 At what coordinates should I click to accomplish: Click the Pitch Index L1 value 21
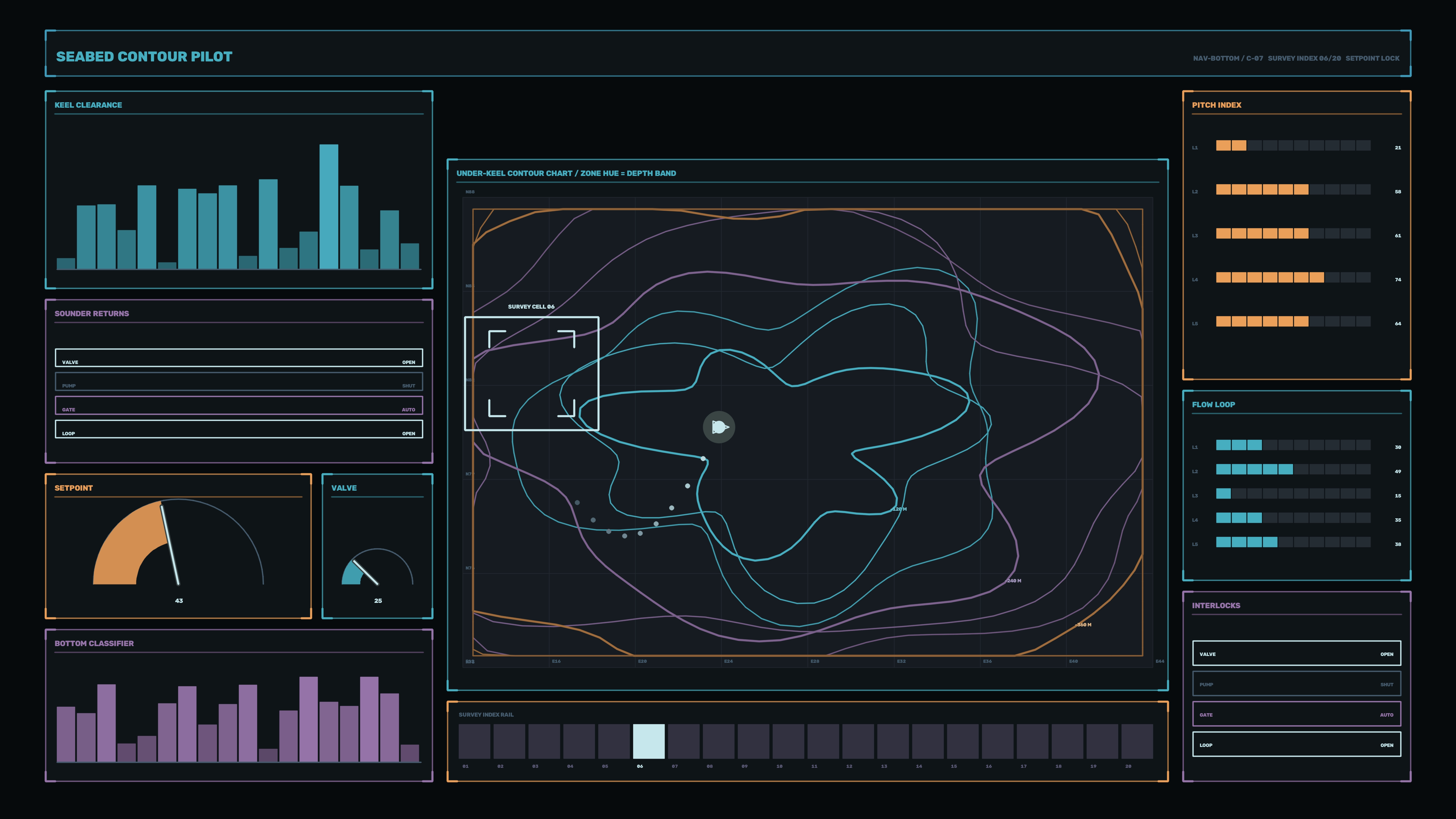[x=1398, y=148]
